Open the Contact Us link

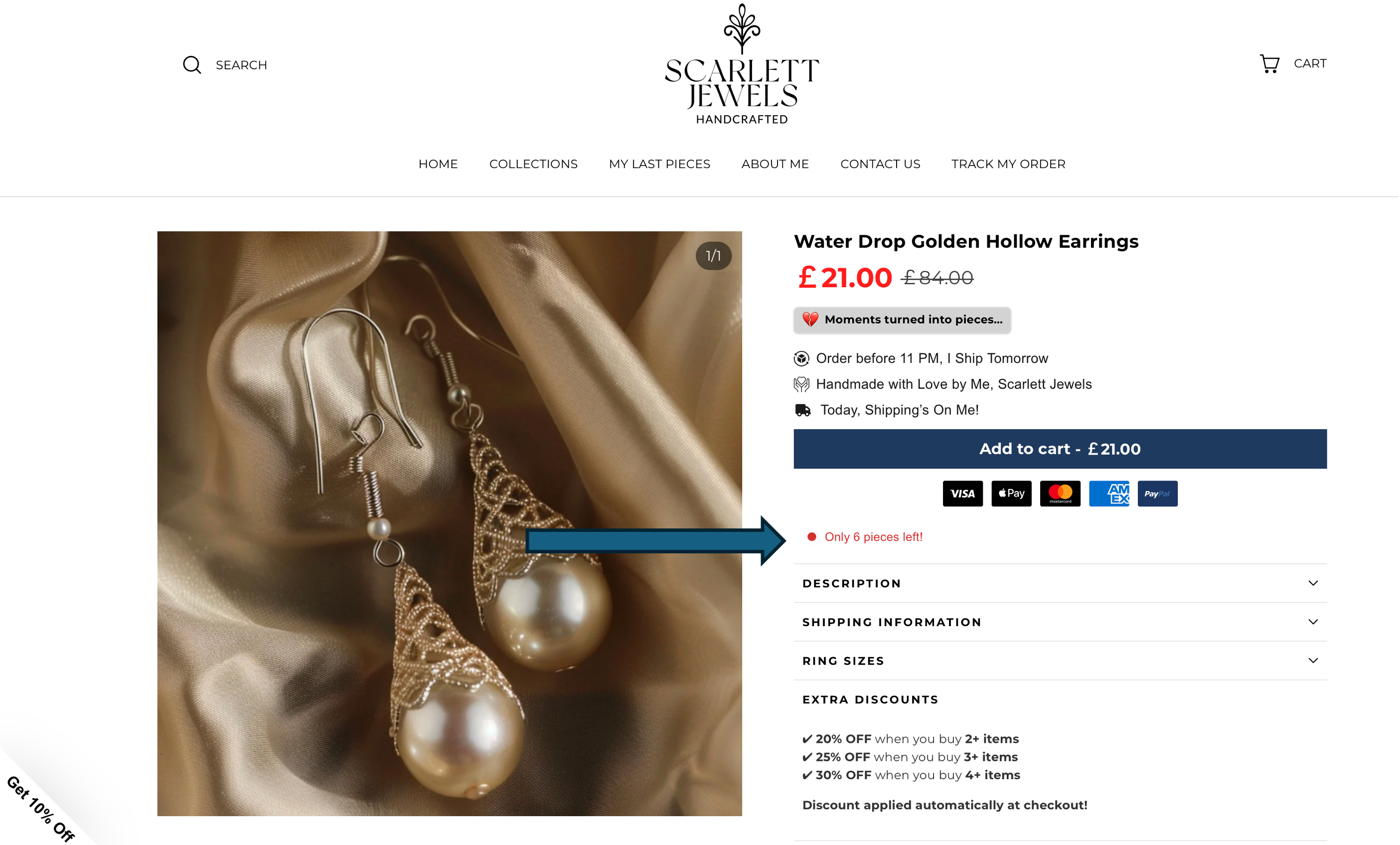(x=880, y=164)
